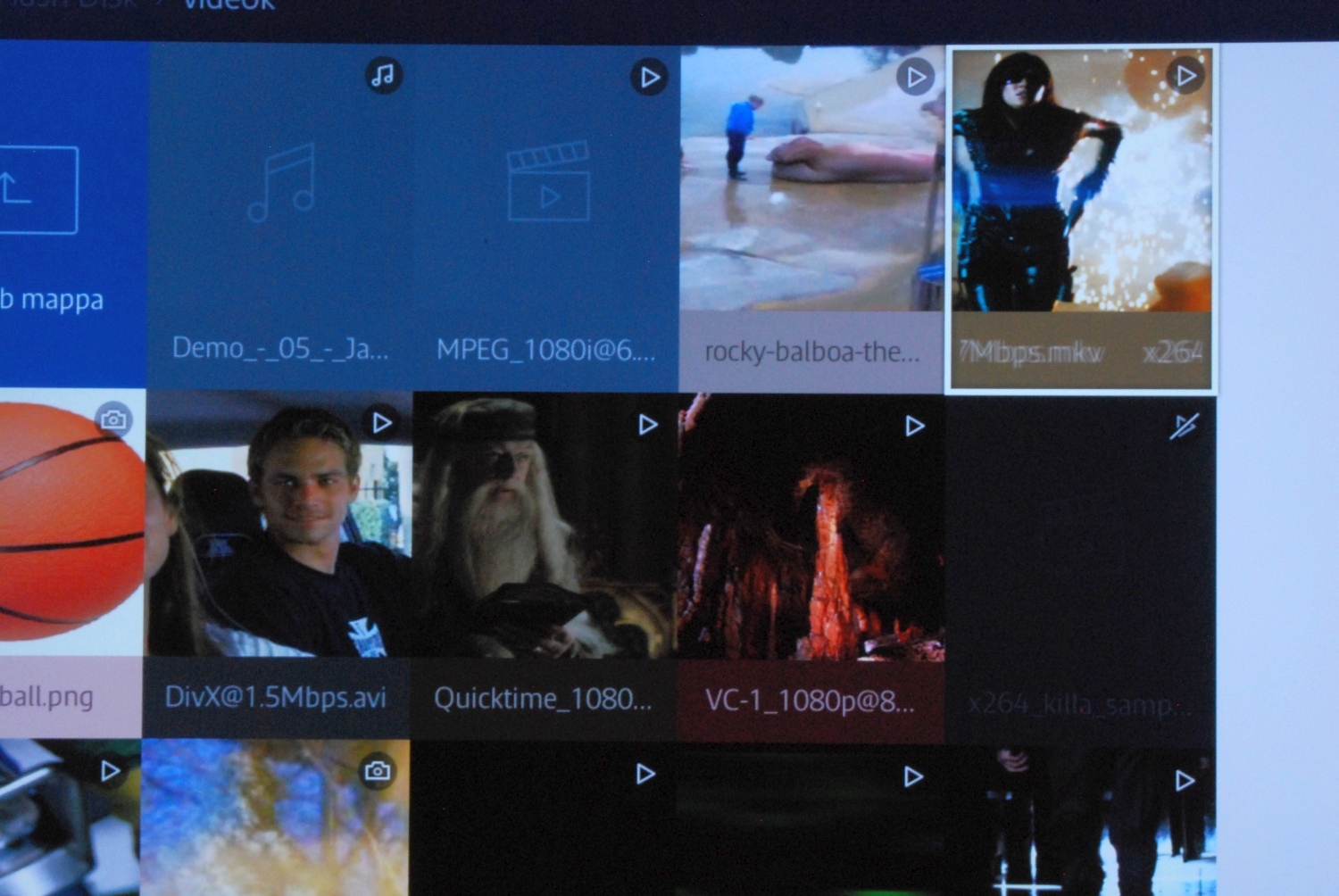Select the 'VC-1_1080p@8...' file name
1339x896 pixels.
(810, 701)
